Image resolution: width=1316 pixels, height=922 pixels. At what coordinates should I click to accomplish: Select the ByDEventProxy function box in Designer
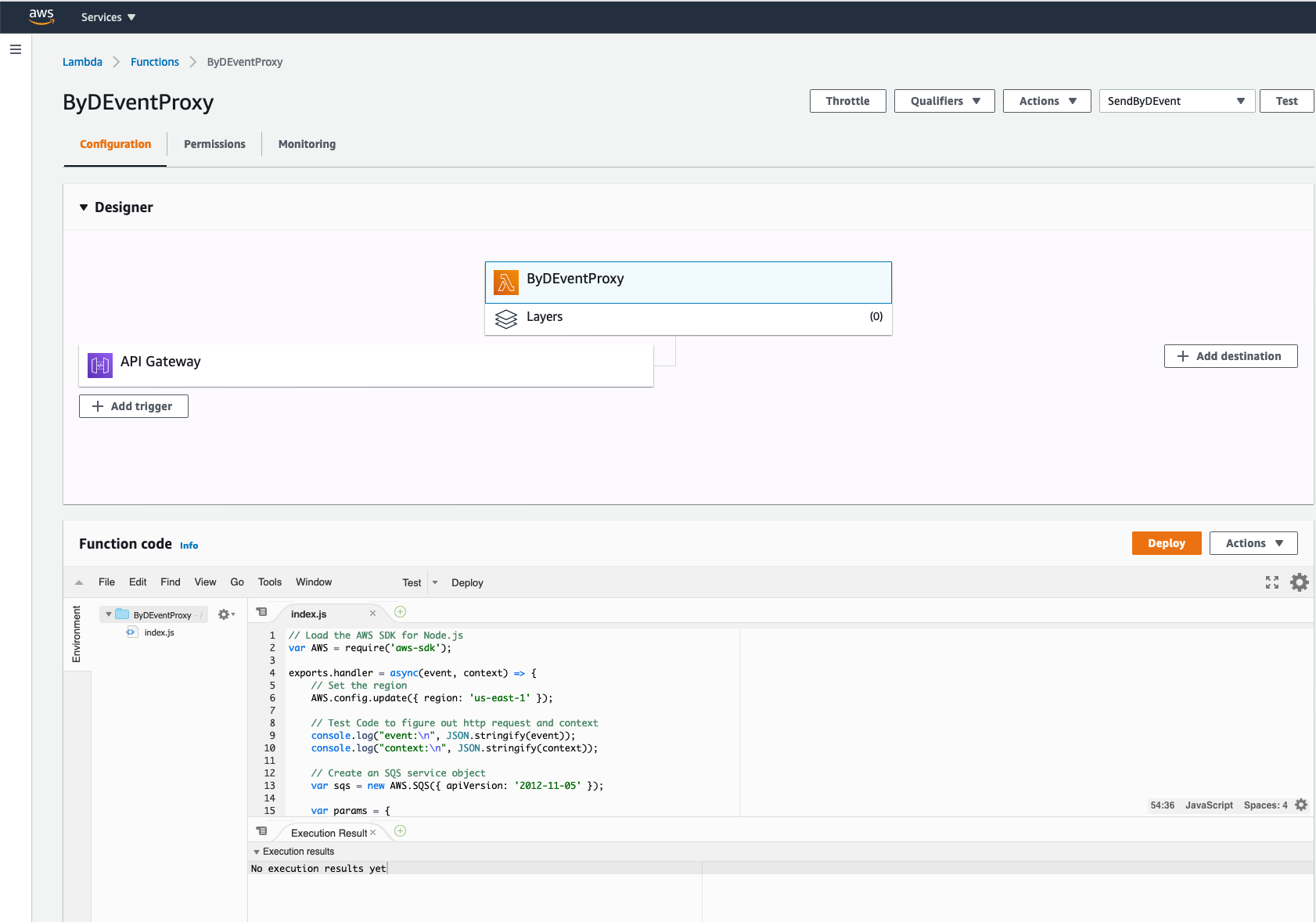click(689, 283)
